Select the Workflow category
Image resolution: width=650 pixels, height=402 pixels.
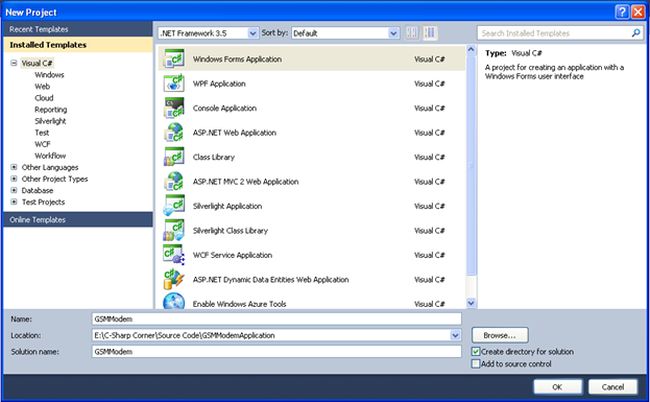click(50, 156)
